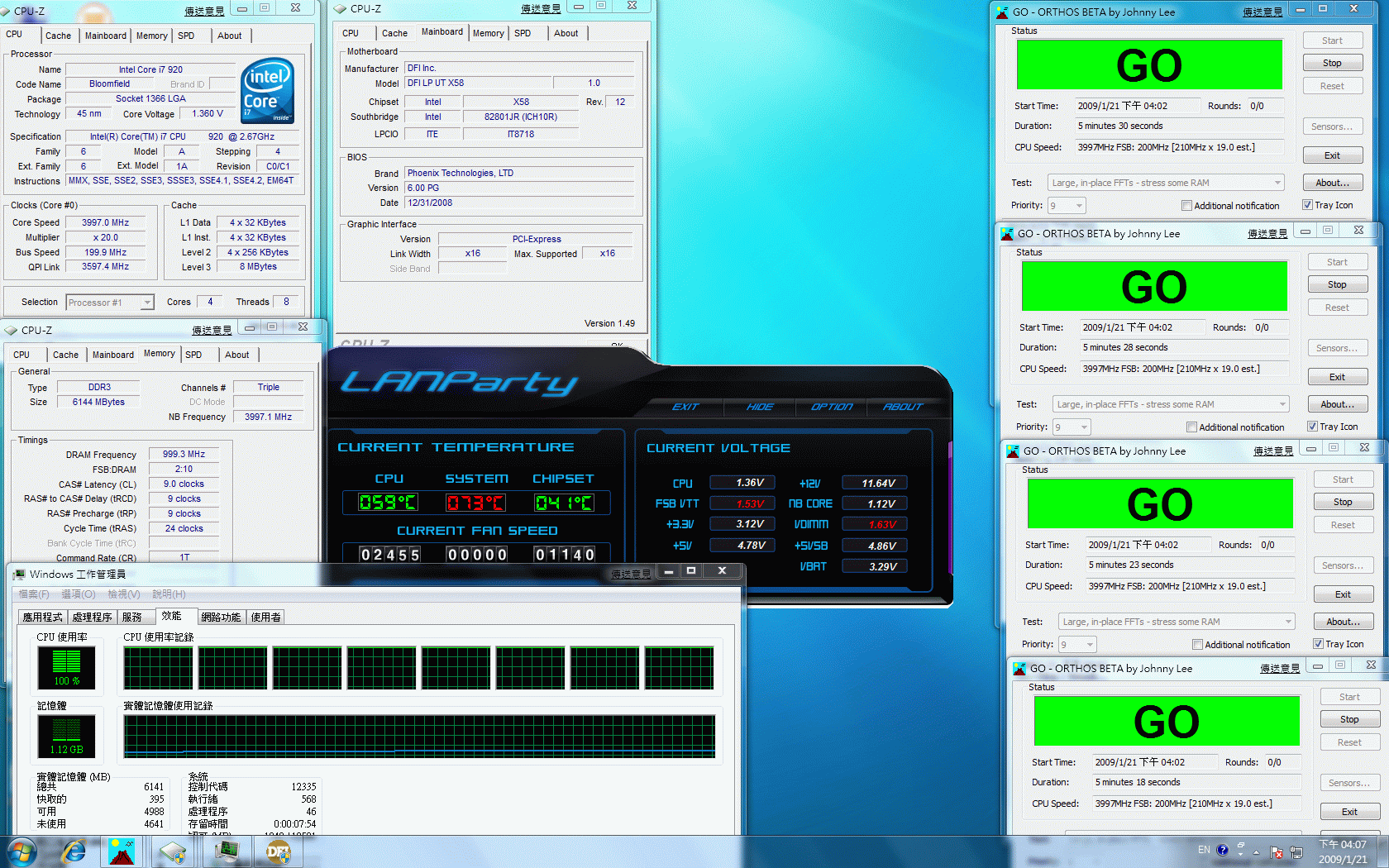
Task: Select the 處理程序 tab in Task Manager
Action: point(92,617)
